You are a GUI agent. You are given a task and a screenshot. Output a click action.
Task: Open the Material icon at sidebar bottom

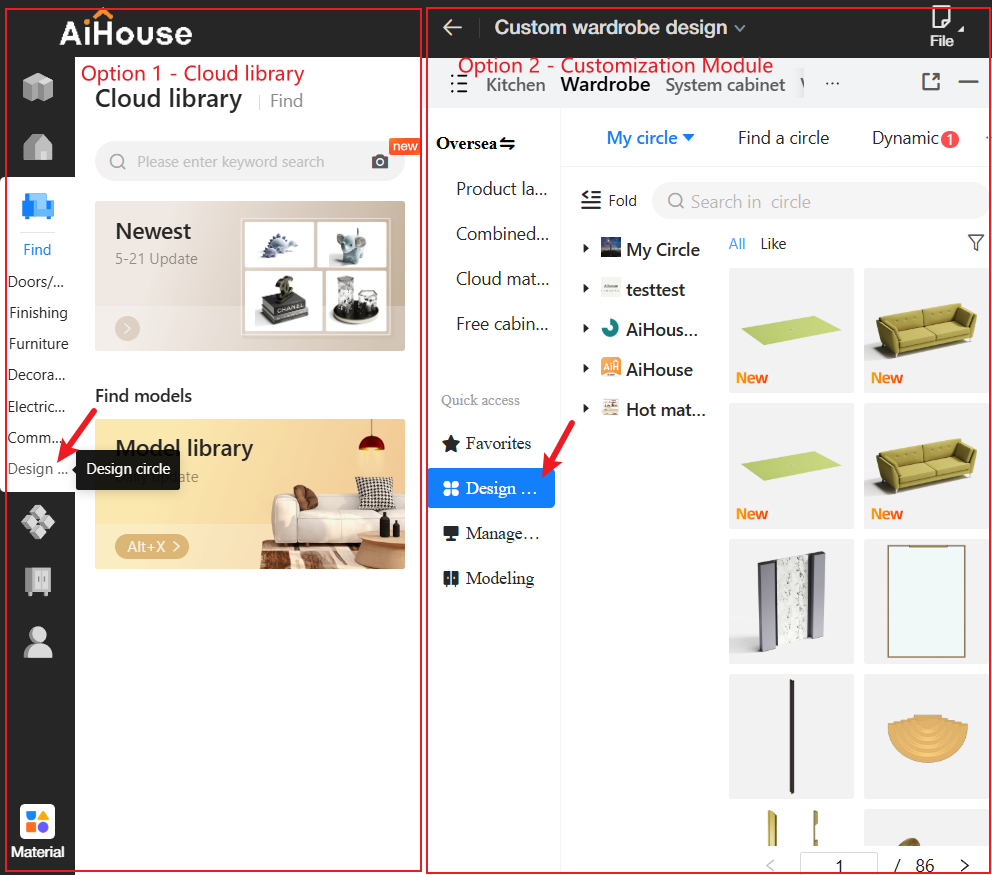click(x=37, y=822)
